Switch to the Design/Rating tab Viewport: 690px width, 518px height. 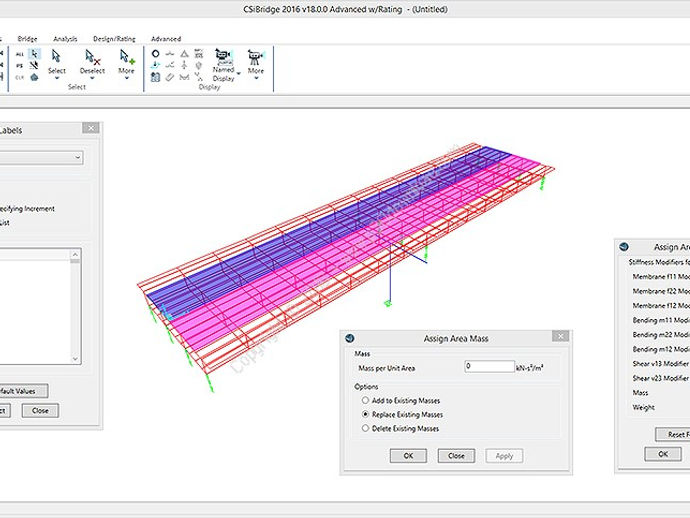pos(114,39)
